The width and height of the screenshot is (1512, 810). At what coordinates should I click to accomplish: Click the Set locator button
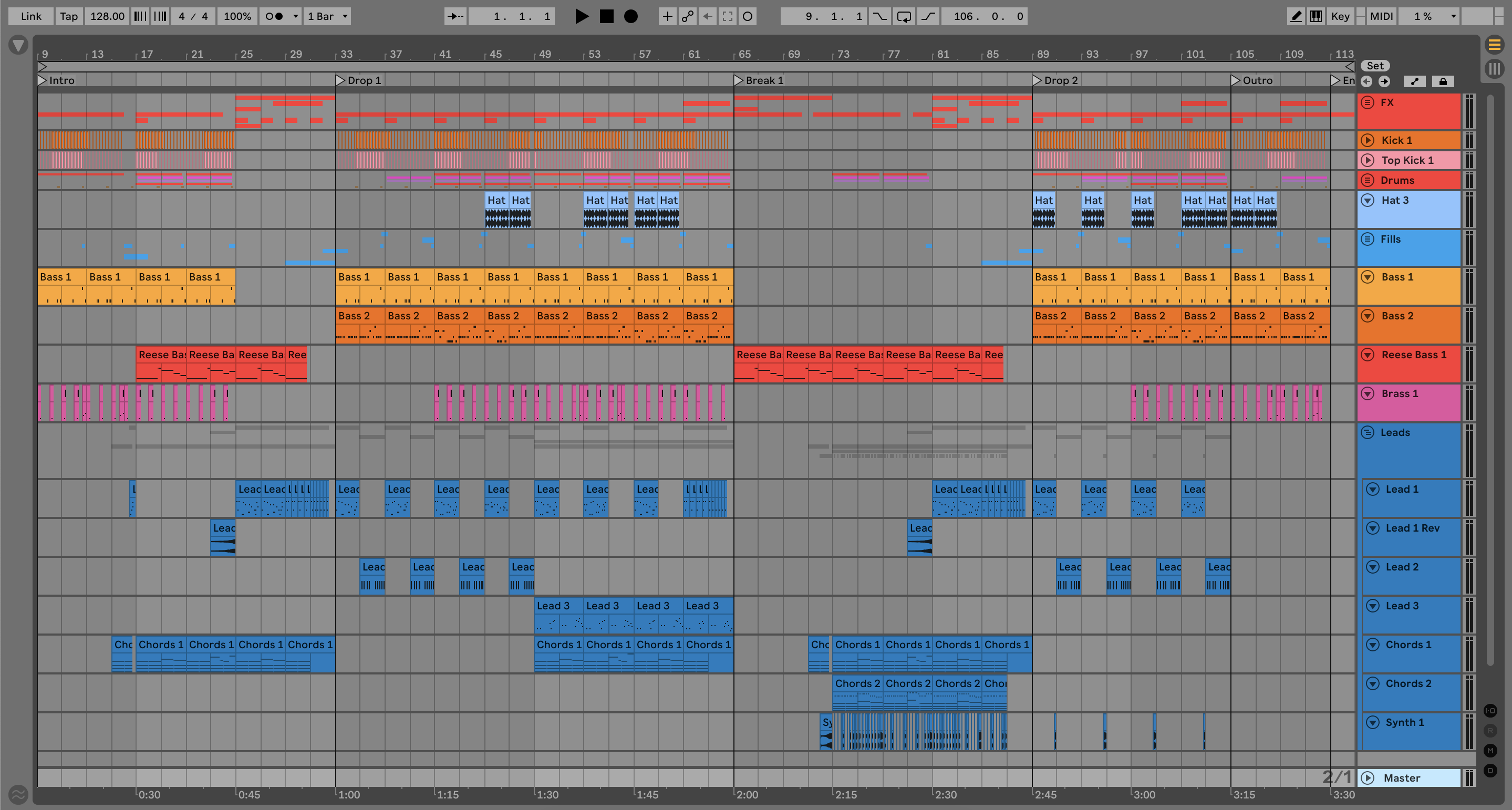tap(1375, 66)
